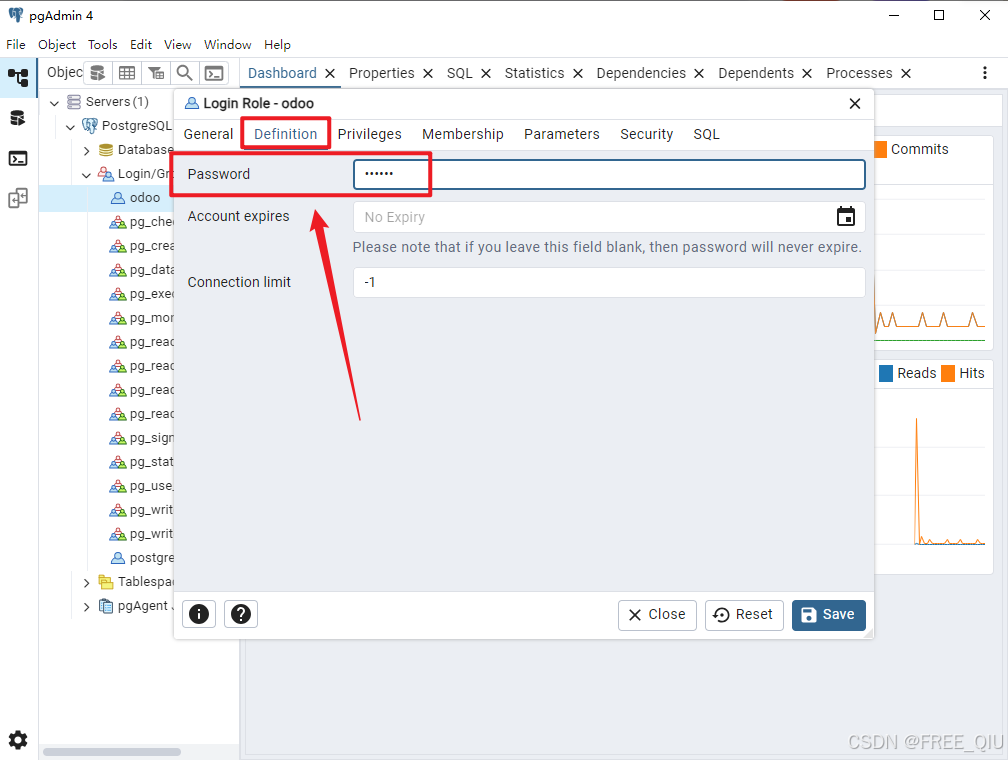Switch to the Security tab
Image resolution: width=1008 pixels, height=760 pixels.
click(x=647, y=134)
